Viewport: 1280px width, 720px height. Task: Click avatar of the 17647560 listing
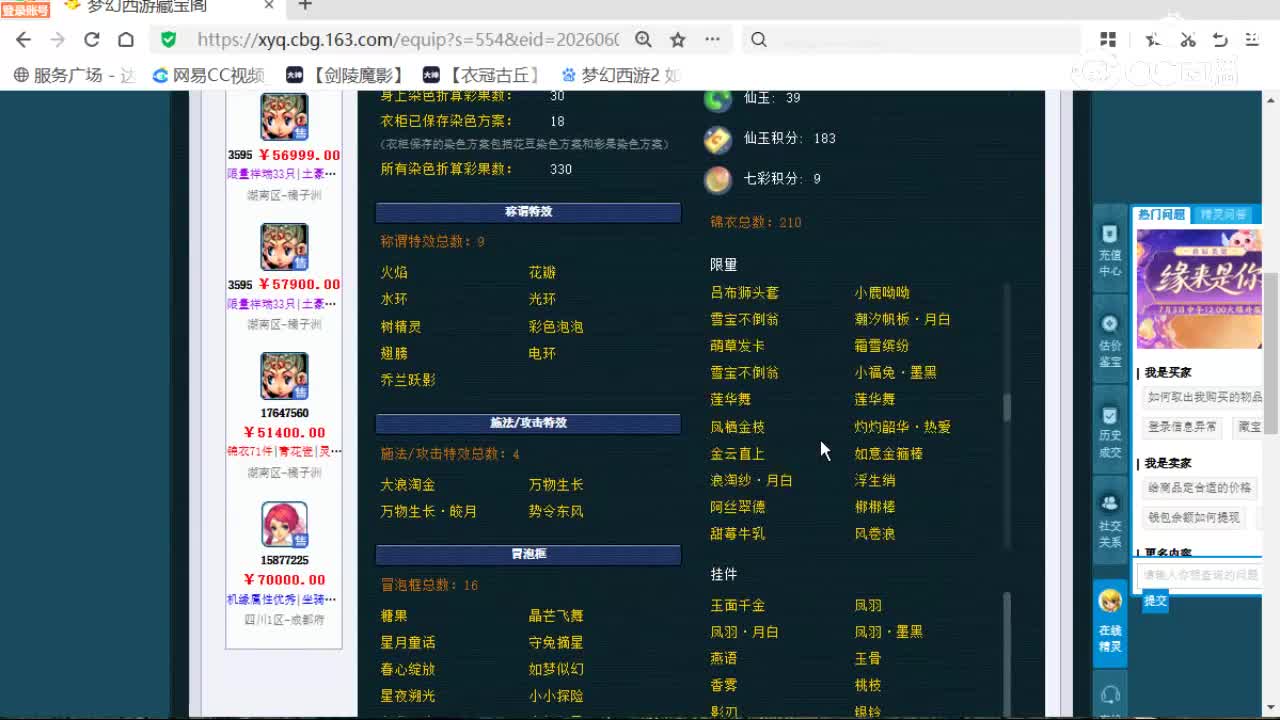click(x=284, y=376)
